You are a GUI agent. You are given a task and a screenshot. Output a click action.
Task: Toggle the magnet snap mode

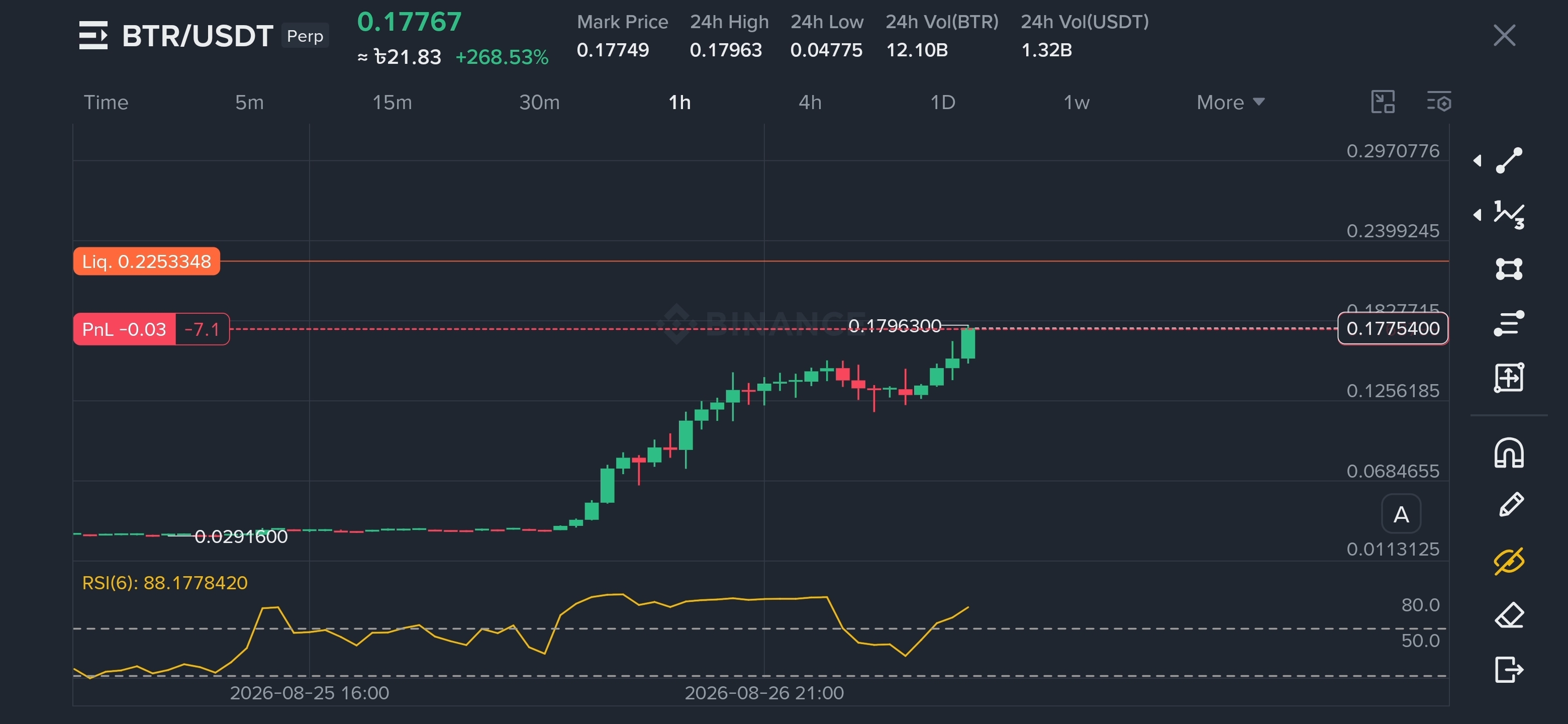[1509, 453]
